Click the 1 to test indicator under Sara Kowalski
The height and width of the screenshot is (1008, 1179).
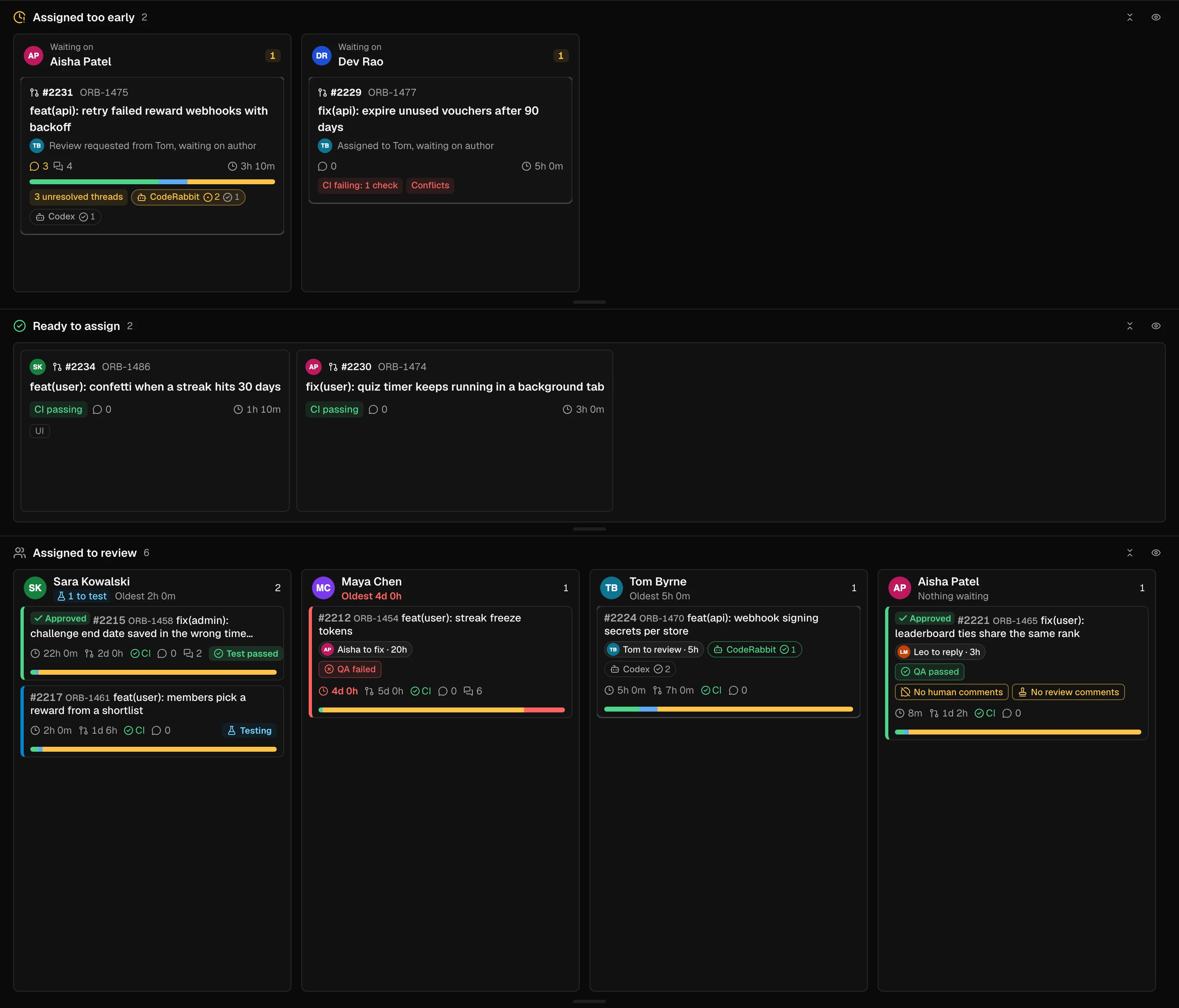point(81,597)
